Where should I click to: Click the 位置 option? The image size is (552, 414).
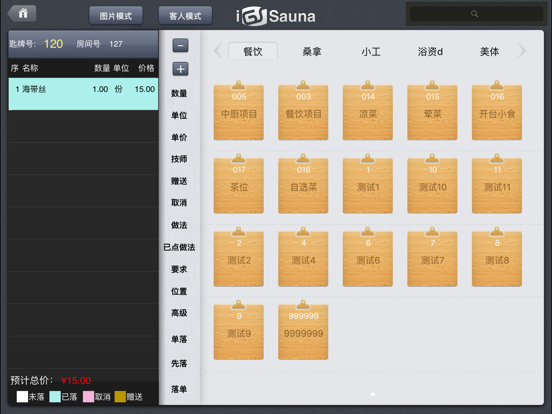point(179,291)
